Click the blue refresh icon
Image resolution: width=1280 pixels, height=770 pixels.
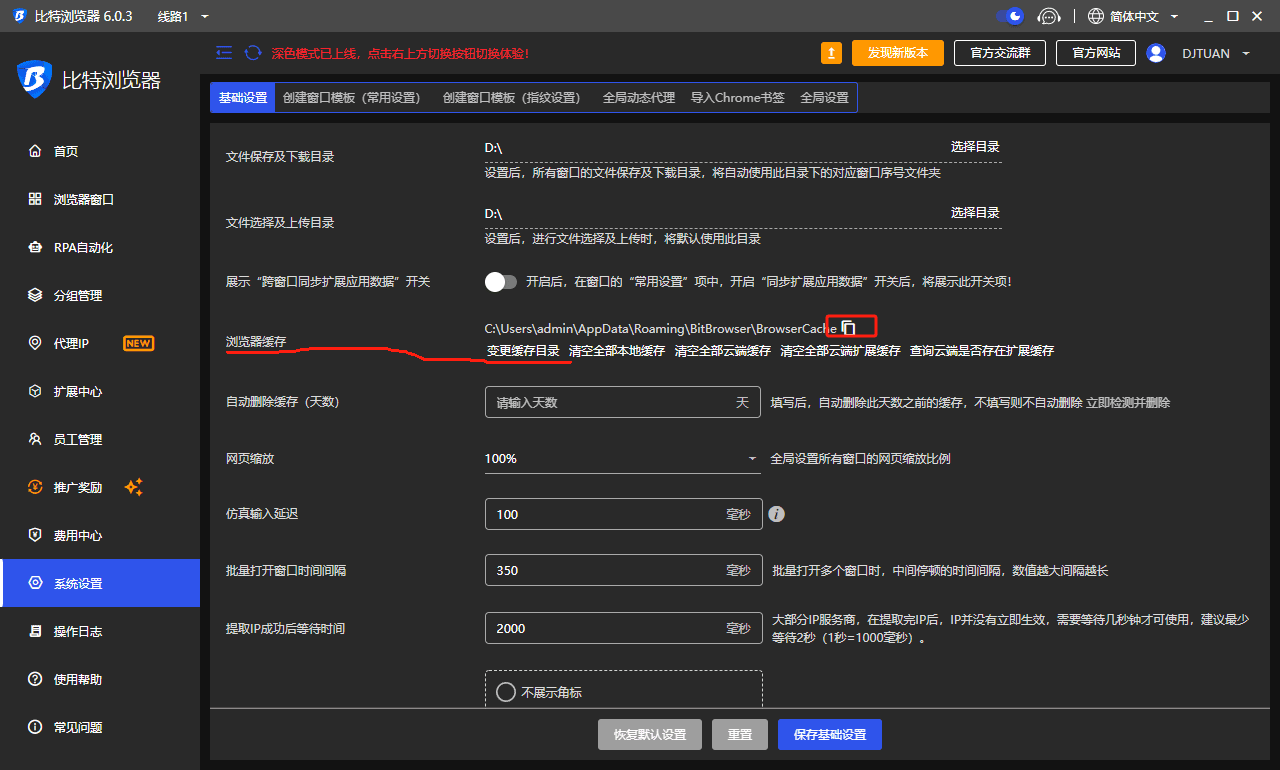[x=253, y=53]
